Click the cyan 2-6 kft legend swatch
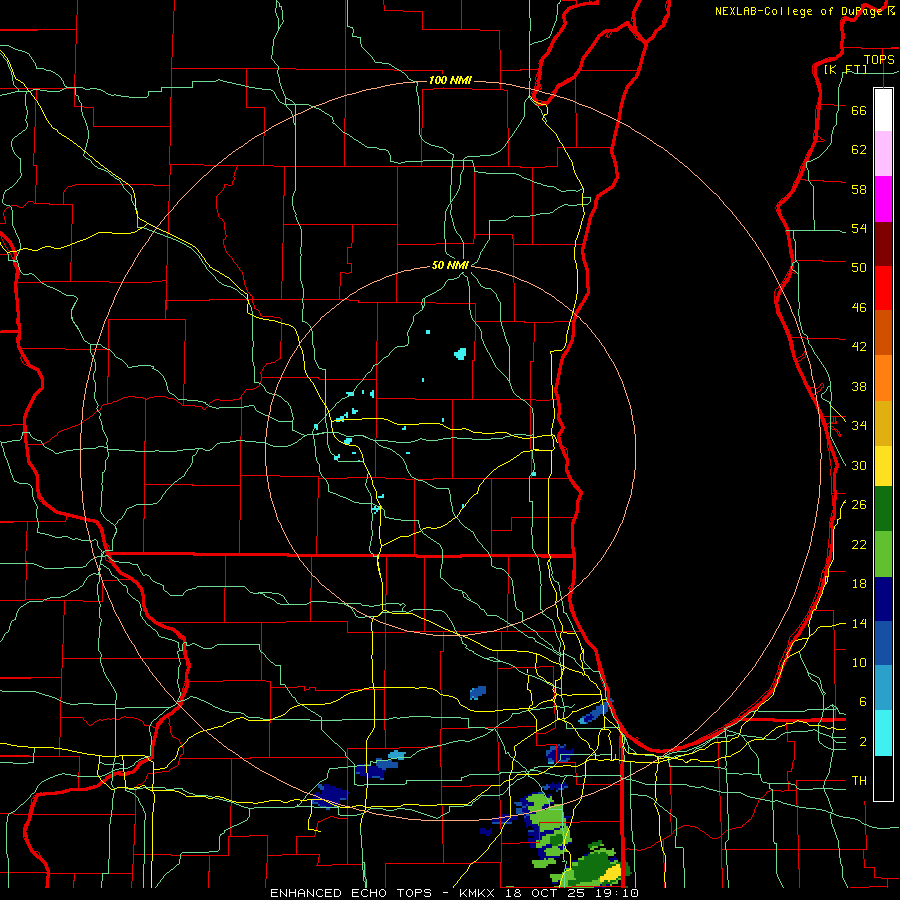 (883, 733)
